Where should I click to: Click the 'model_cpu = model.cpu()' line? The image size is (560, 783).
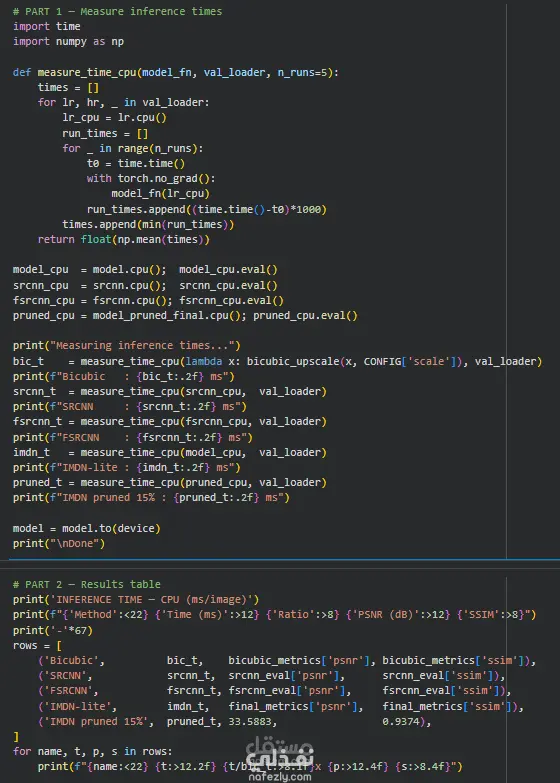click(145, 270)
